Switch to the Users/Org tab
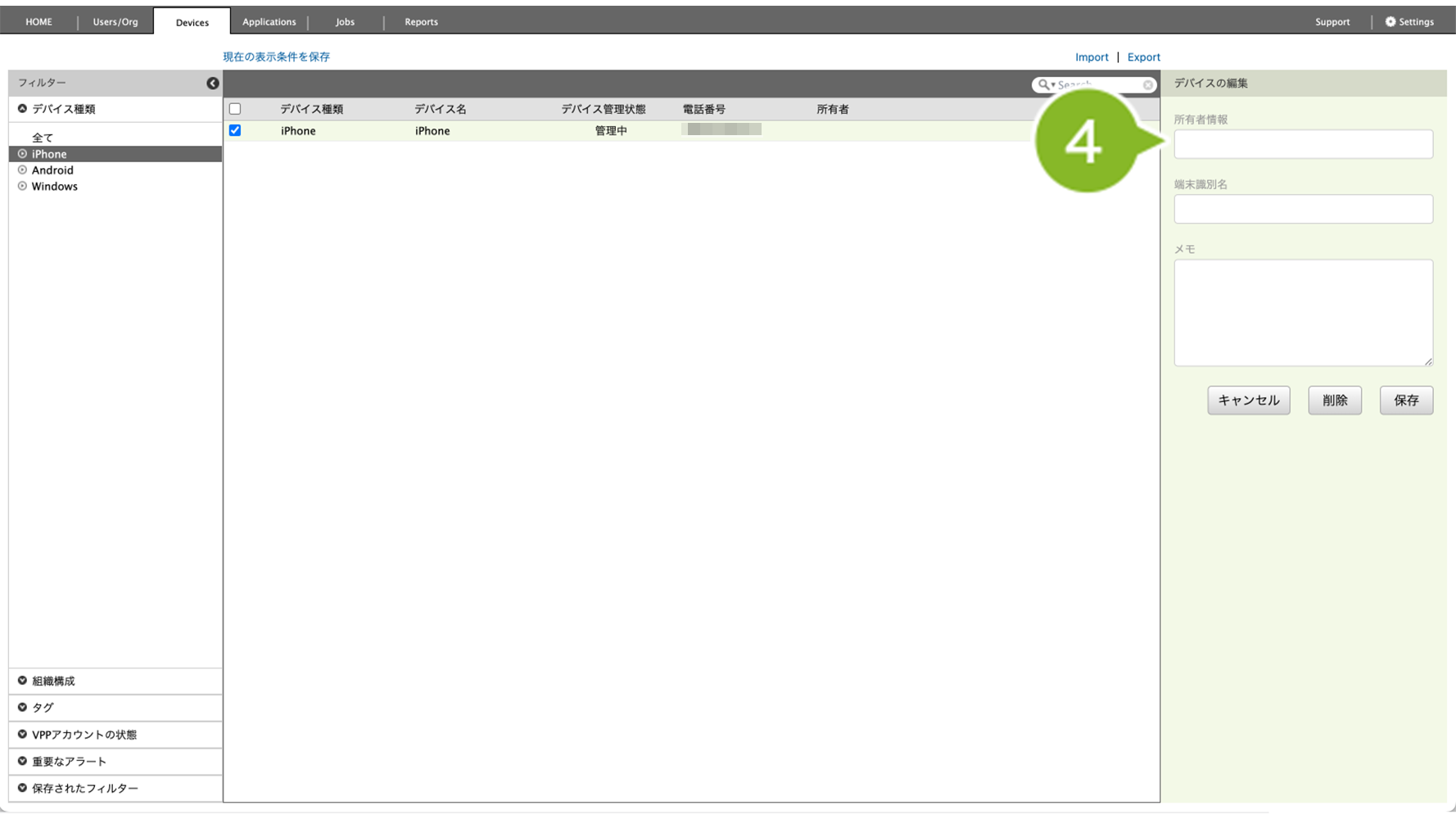 tap(115, 22)
